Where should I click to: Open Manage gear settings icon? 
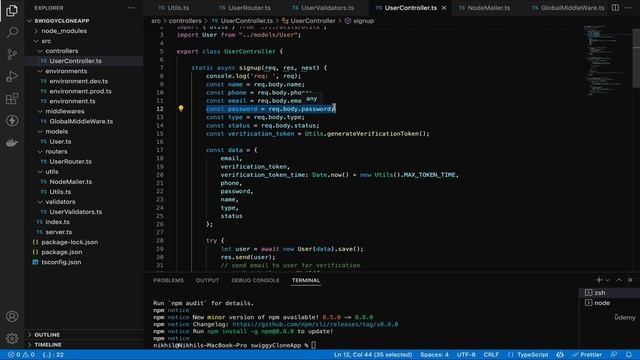[x=12, y=338]
